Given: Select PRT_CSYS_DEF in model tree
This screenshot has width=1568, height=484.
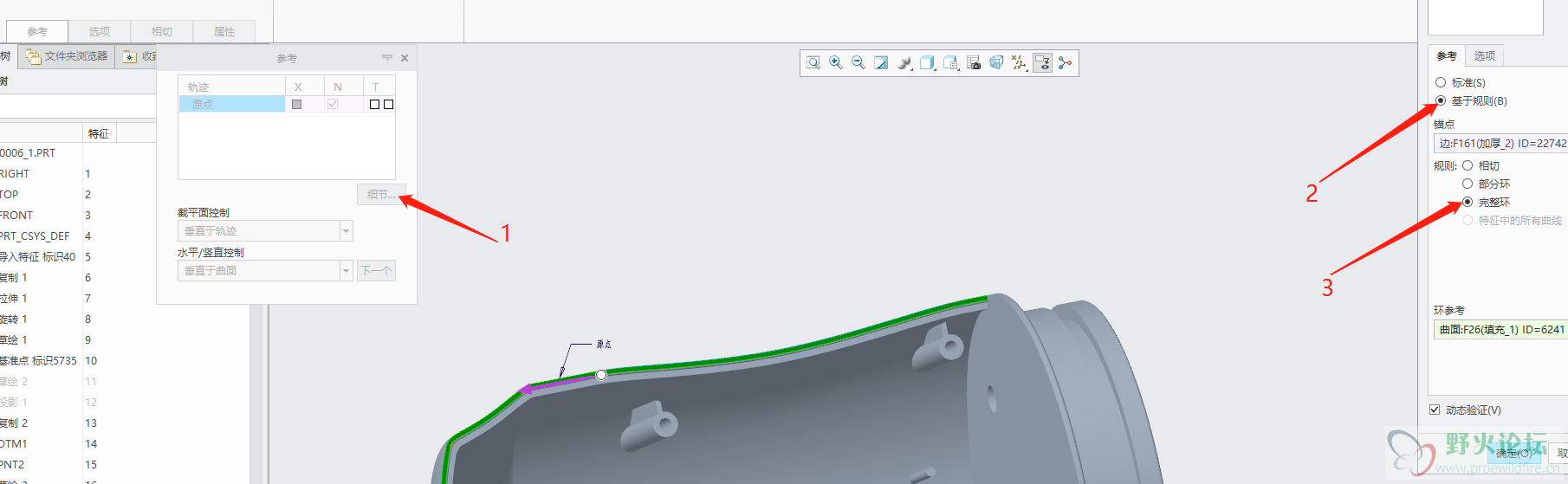Looking at the screenshot, I should [x=35, y=236].
